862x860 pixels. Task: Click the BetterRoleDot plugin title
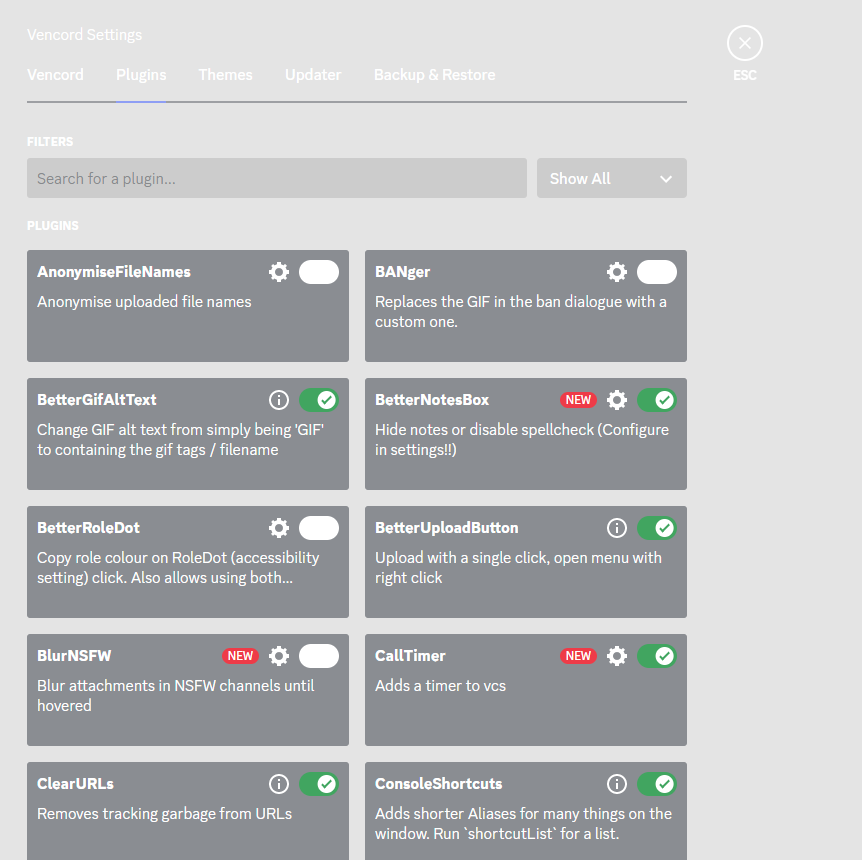[x=89, y=528]
